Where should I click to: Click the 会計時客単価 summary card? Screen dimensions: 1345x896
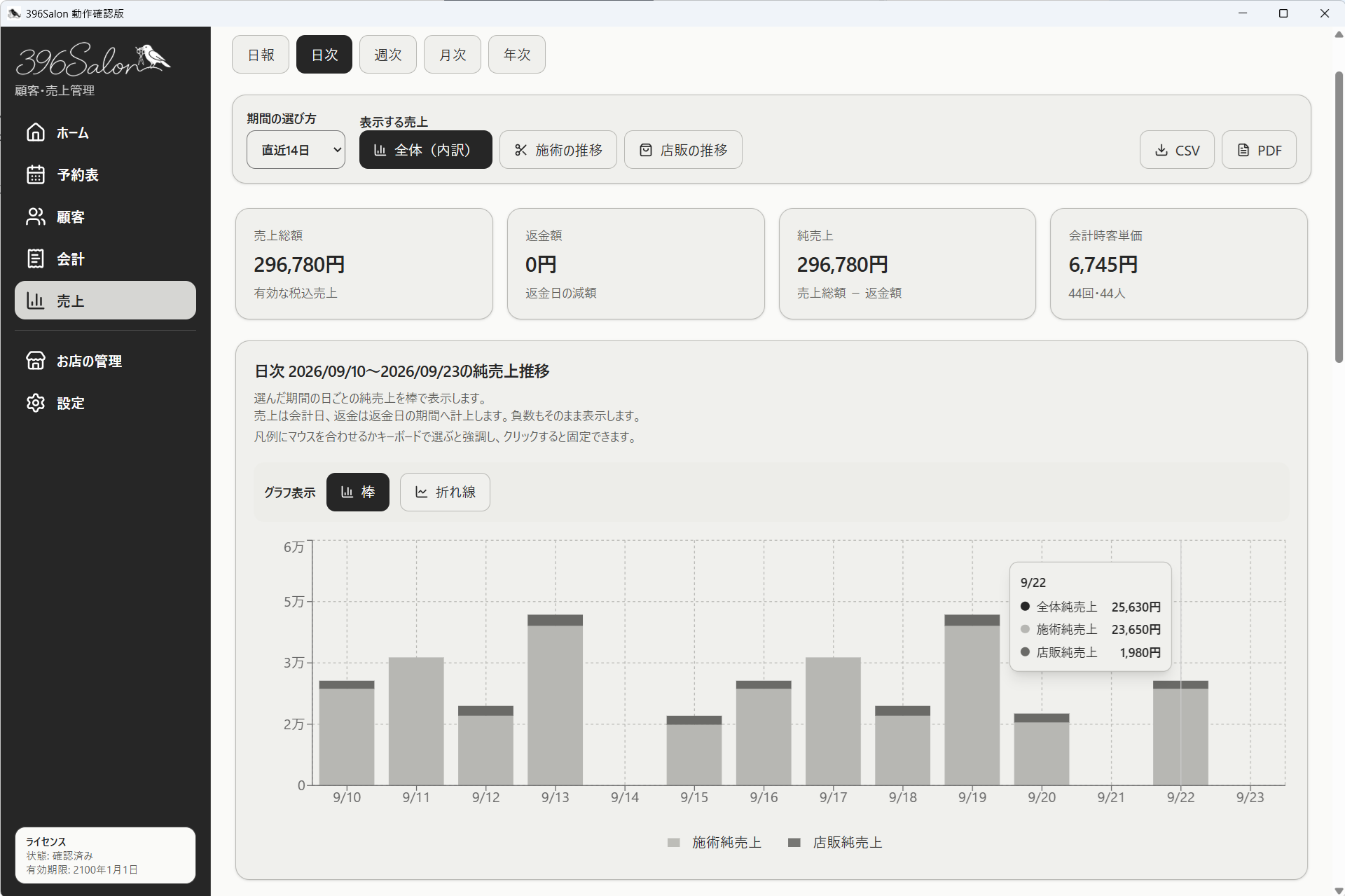[1179, 263]
